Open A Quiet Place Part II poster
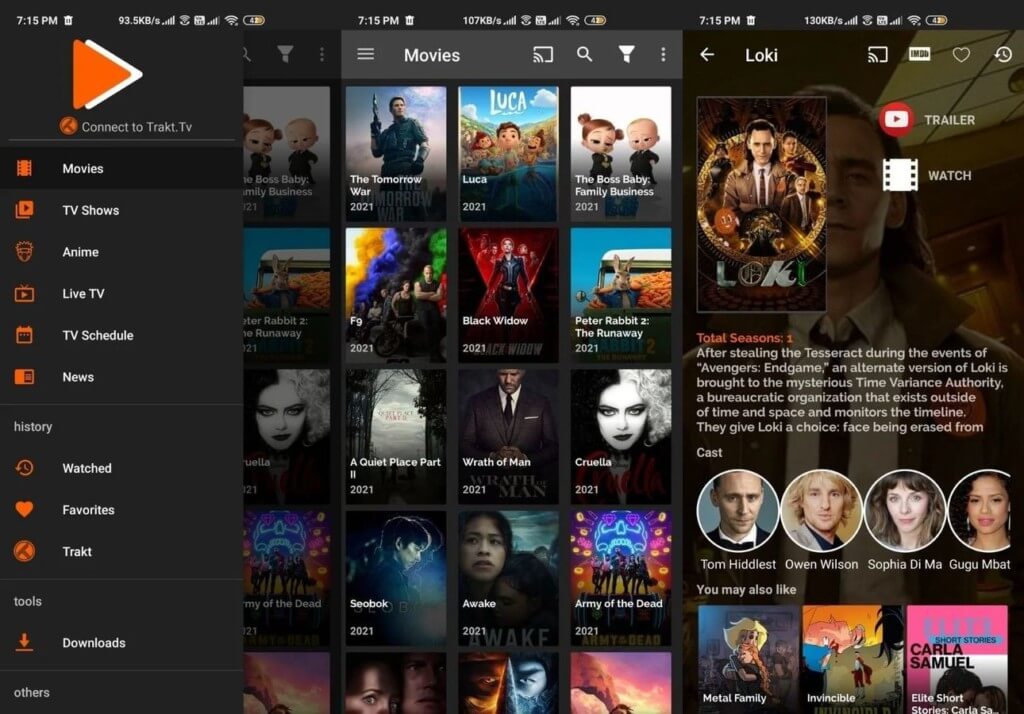This screenshot has width=1024, height=714. (x=396, y=436)
